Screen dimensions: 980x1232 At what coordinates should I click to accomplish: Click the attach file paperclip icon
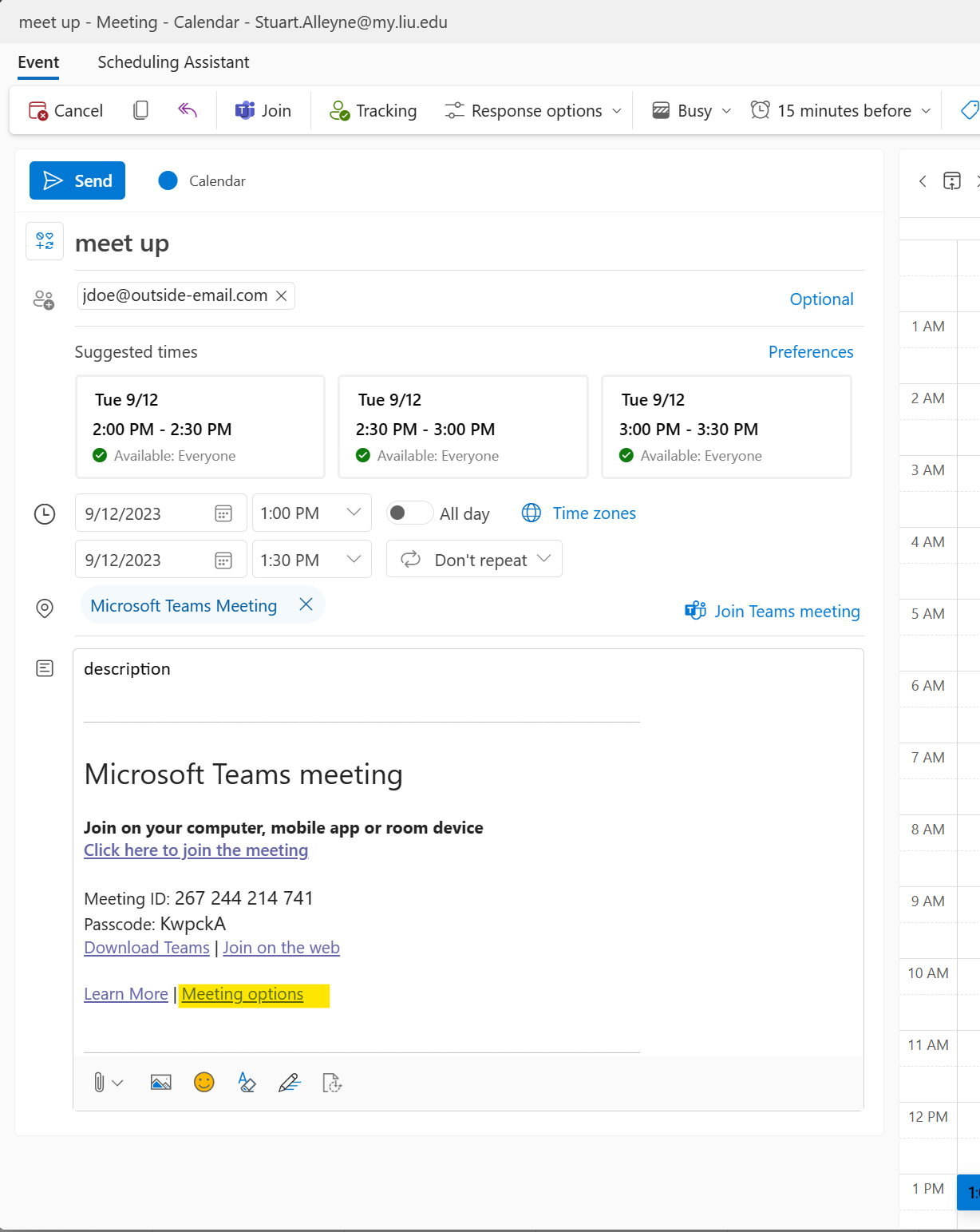click(99, 1083)
